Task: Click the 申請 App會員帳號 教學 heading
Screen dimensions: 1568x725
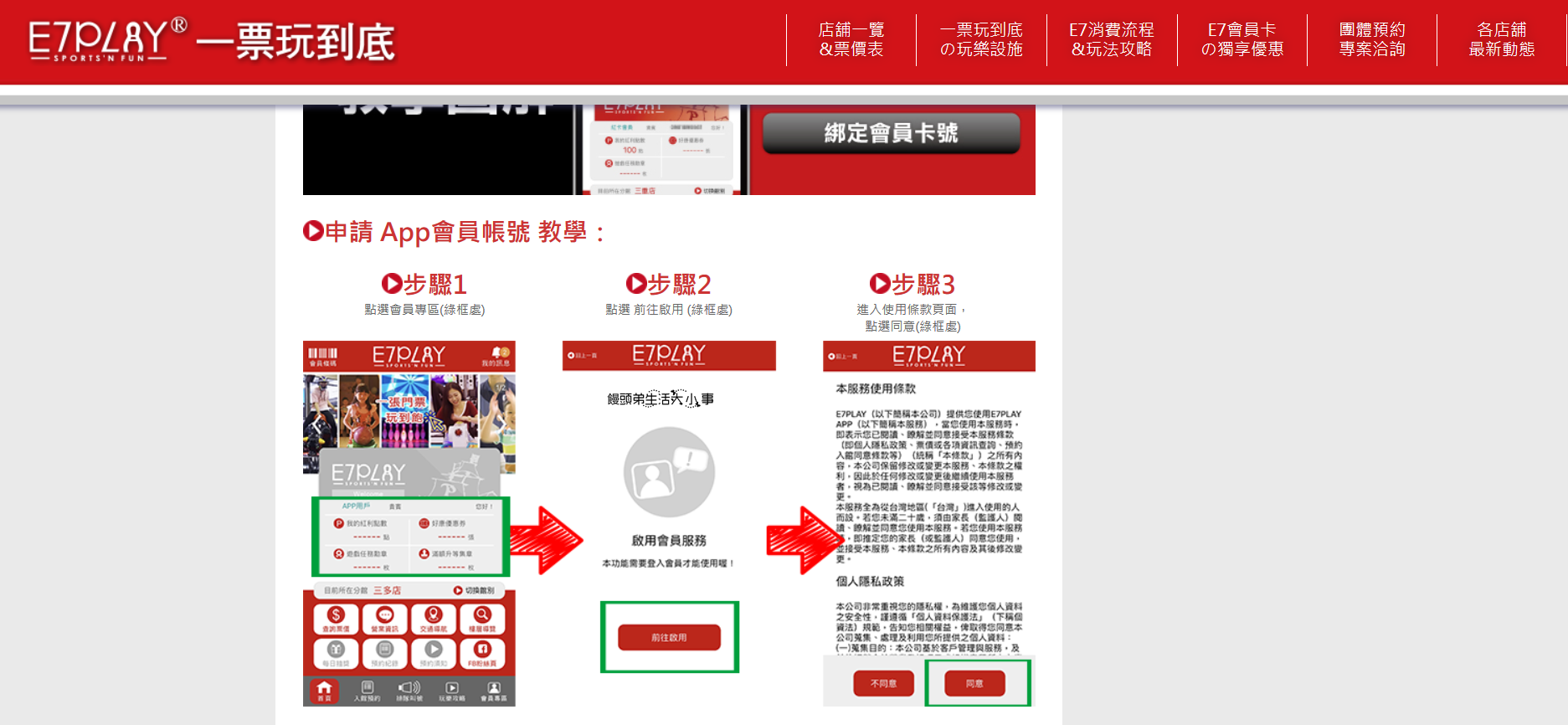Action: [x=453, y=231]
